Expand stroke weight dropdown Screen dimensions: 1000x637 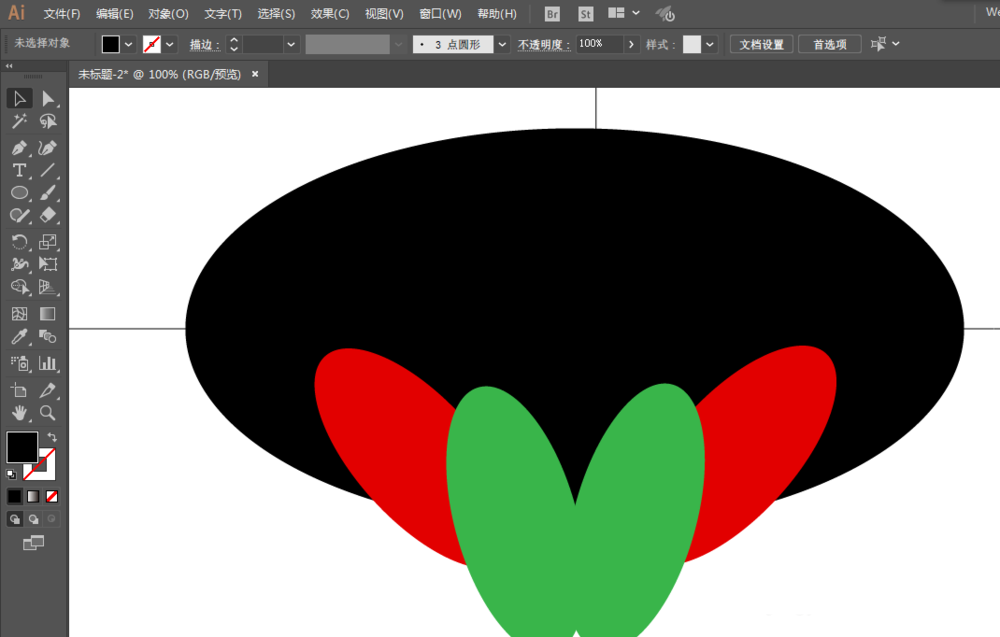pyautogui.click(x=291, y=44)
